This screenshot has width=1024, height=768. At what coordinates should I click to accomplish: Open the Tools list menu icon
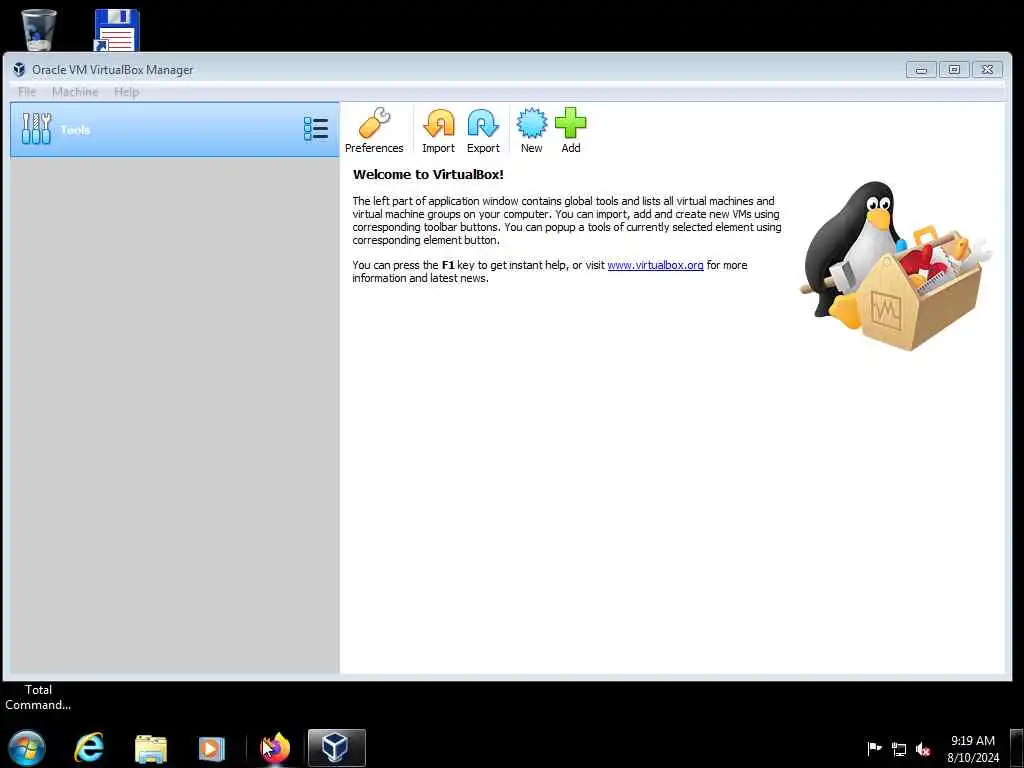coord(316,129)
